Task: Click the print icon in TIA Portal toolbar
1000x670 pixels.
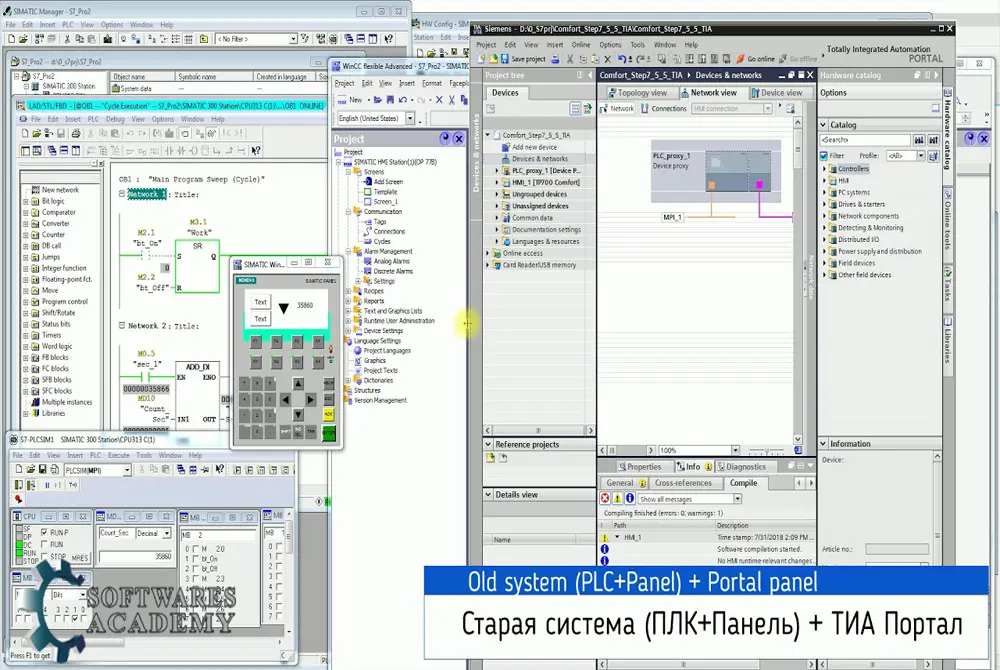Action: click(x=555, y=59)
